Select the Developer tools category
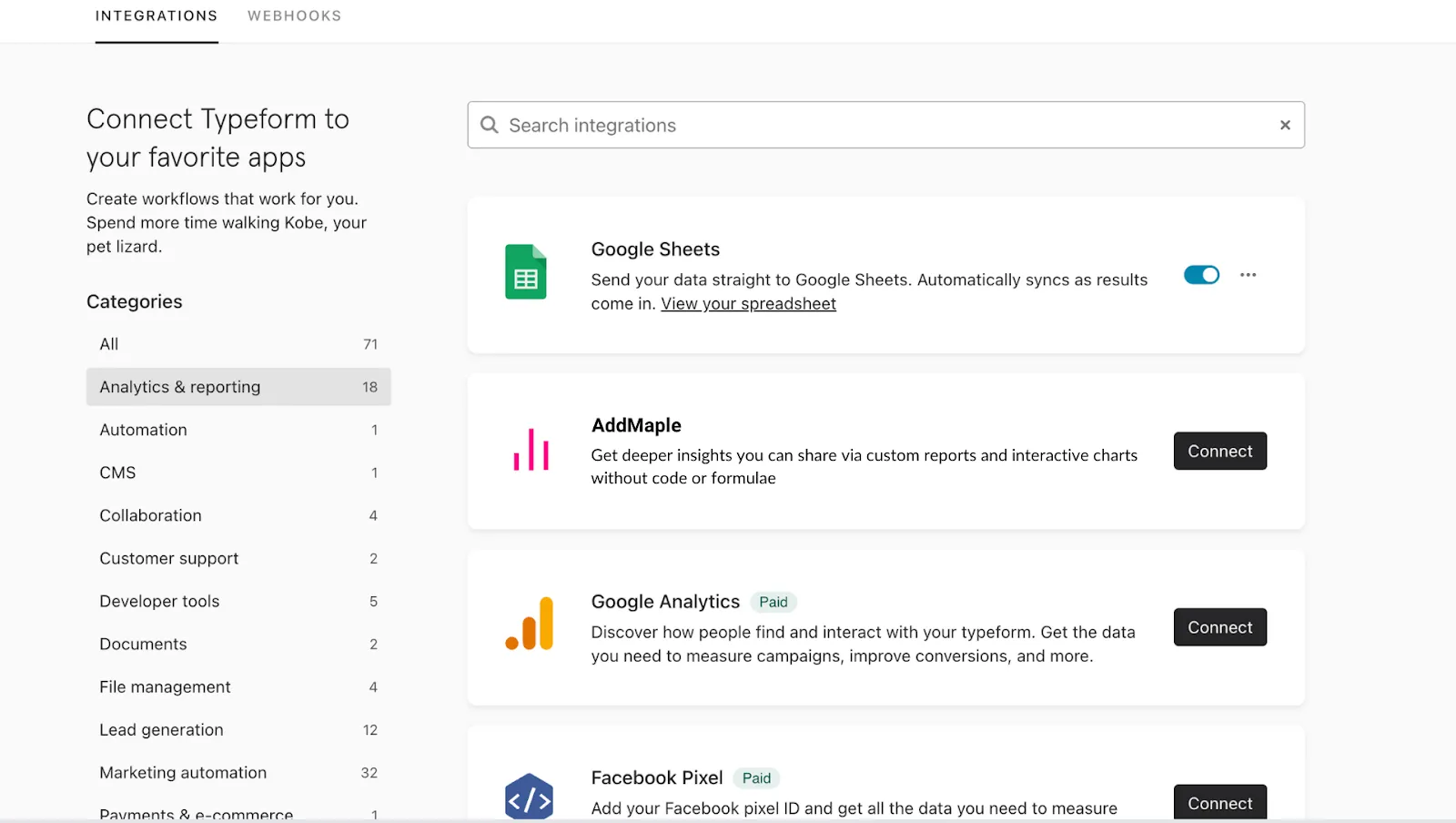The height and width of the screenshot is (823, 1456). click(238, 601)
